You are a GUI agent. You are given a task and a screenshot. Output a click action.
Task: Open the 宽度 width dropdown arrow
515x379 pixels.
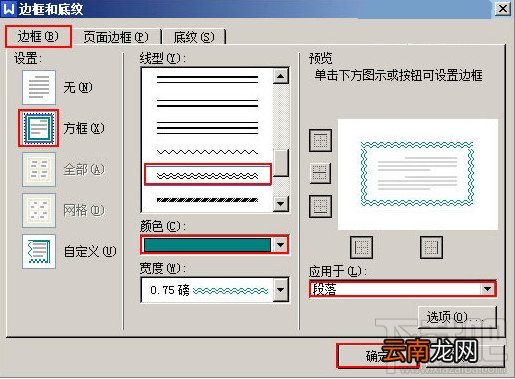[281, 290]
